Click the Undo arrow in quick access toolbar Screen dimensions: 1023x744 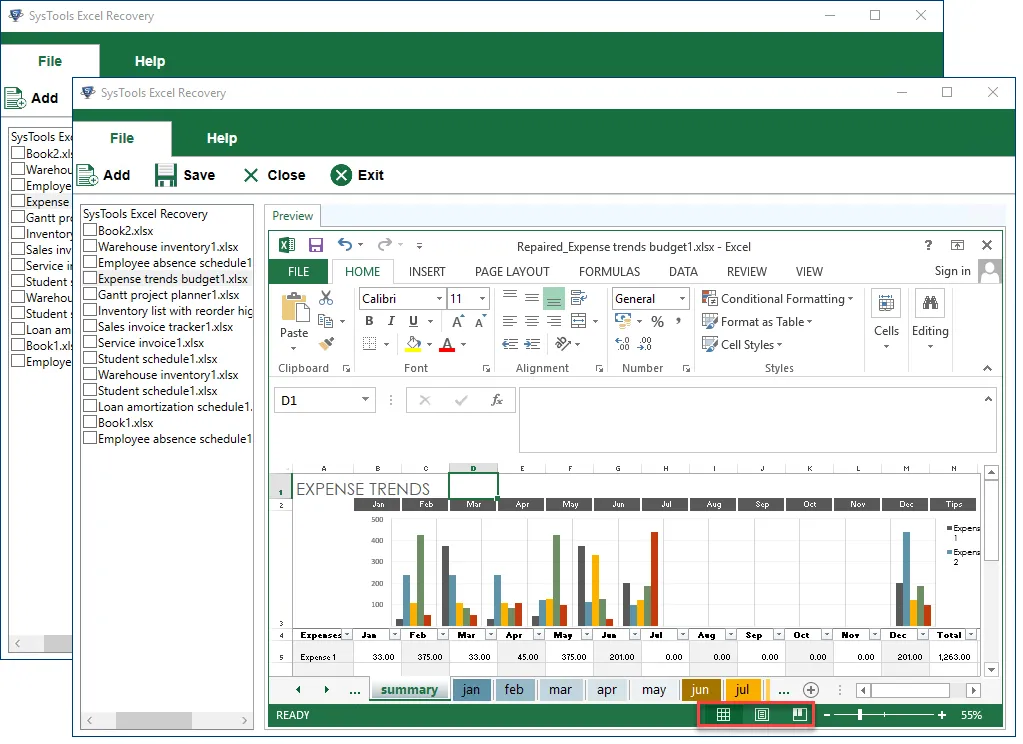(345, 245)
